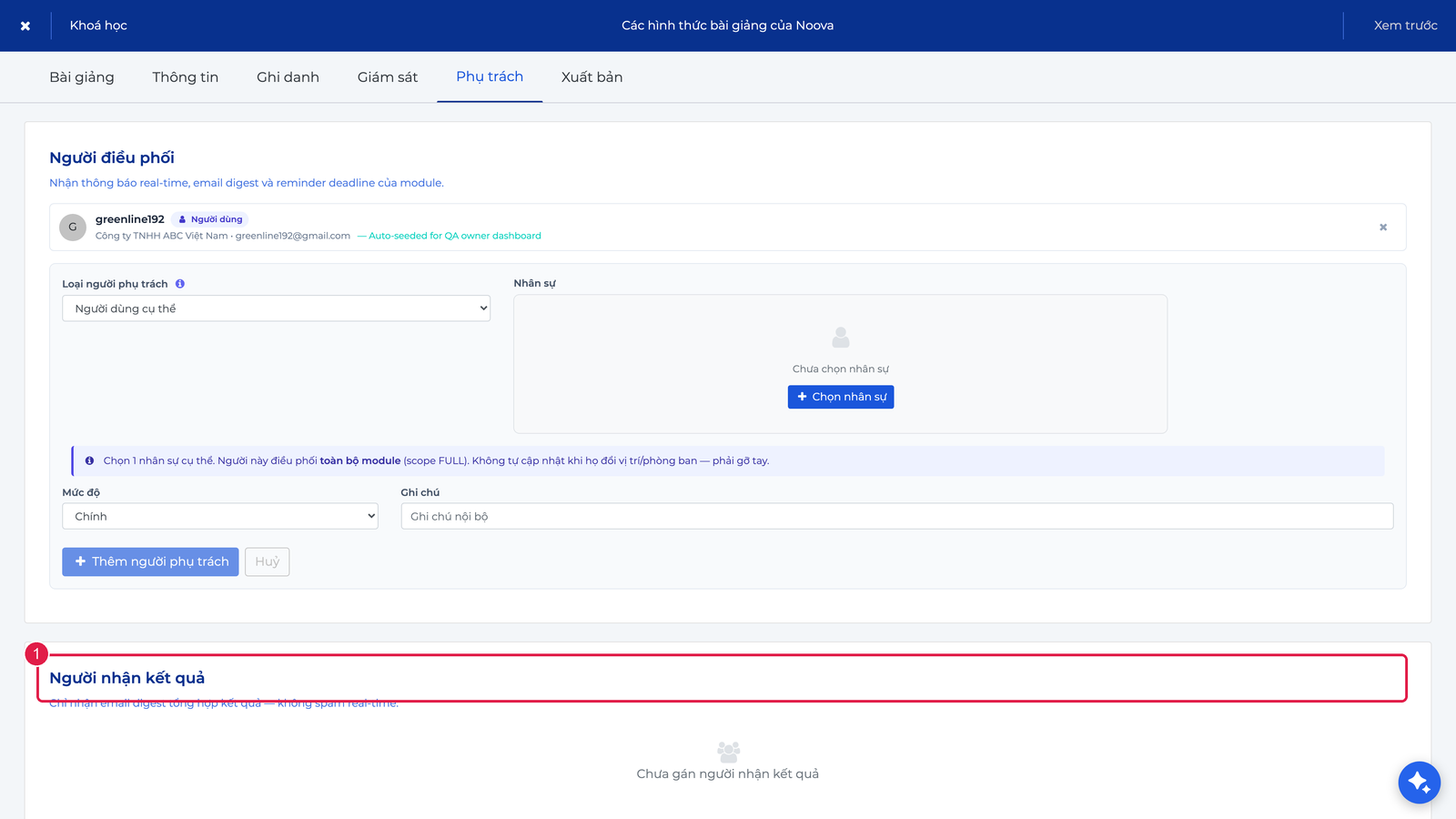Click the empty personnel placeholder icon

841,338
